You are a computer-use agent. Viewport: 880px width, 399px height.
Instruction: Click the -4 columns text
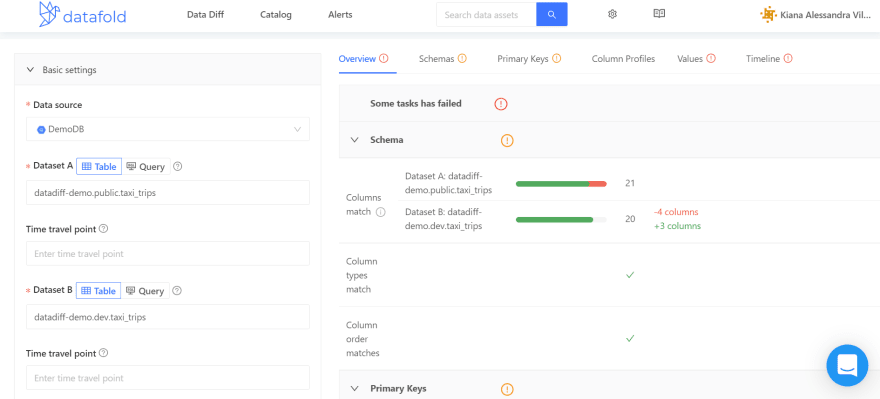pos(676,212)
